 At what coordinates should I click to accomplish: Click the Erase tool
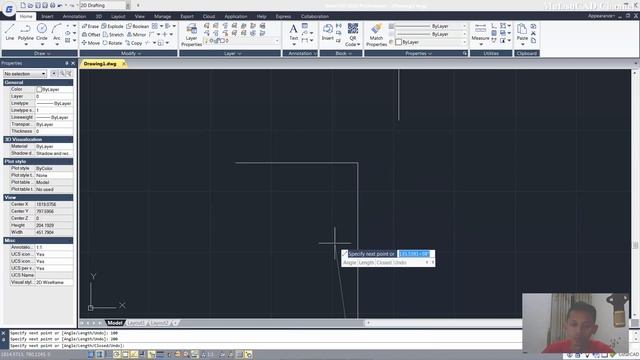click(x=90, y=26)
